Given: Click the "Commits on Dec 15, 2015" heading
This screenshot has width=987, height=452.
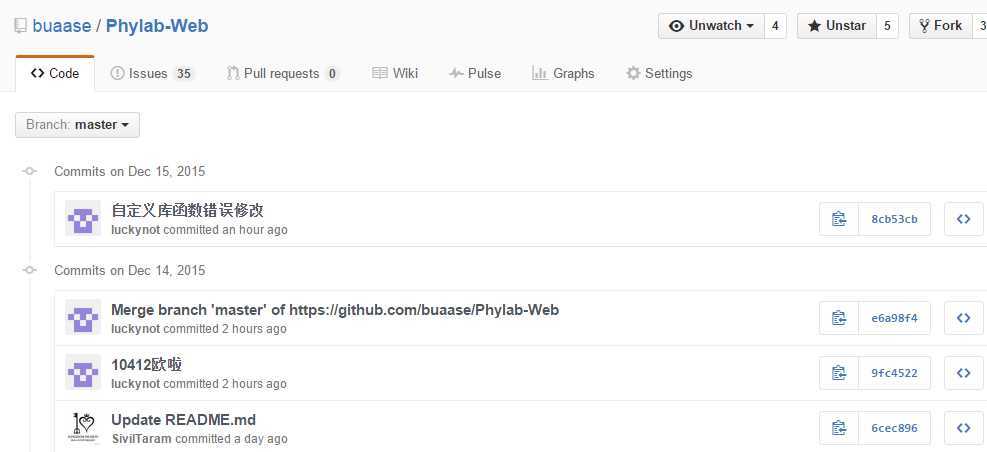Looking at the screenshot, I should tap(130, 171).
